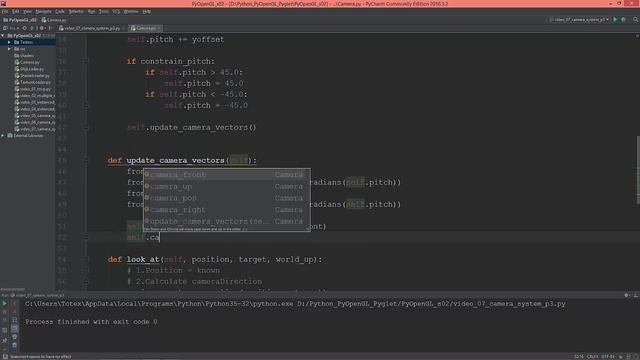The height and width of the screenshot is (360, 640).
Task: Open ShaderLoader.py in project tree
Action: point(32,76)
